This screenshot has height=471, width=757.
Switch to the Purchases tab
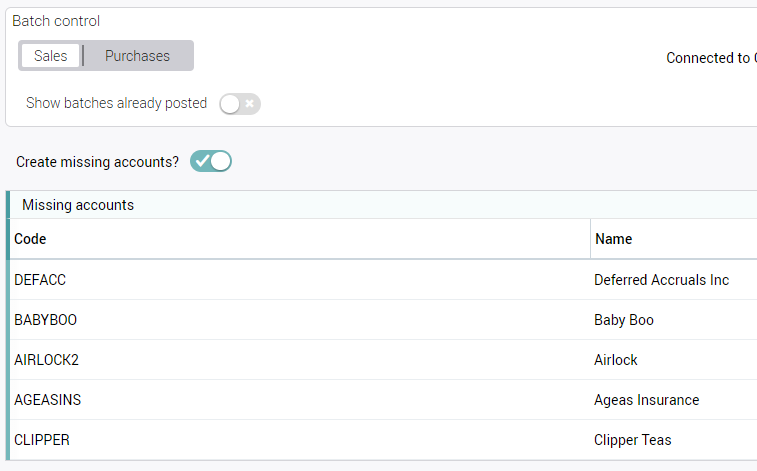pos(137,56)
